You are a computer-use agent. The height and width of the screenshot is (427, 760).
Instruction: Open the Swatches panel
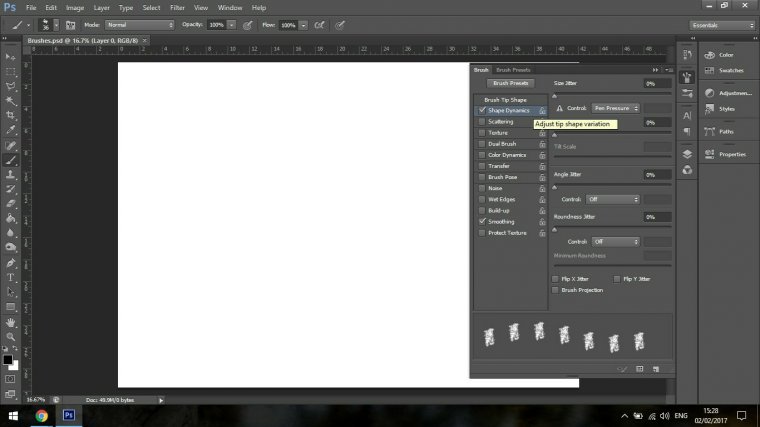click(726, 71)
